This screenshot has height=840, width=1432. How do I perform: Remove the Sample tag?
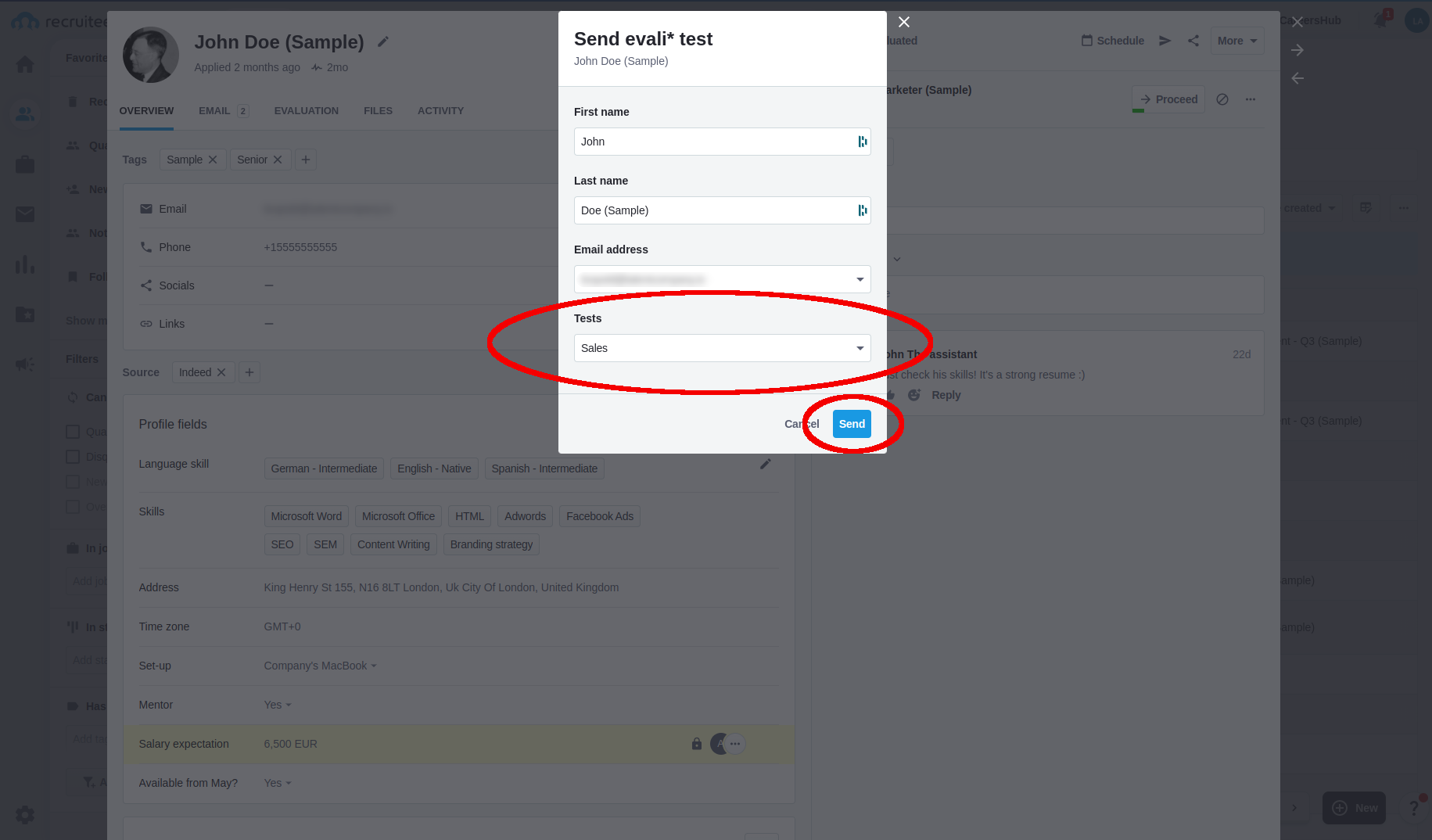coord(213,160)
